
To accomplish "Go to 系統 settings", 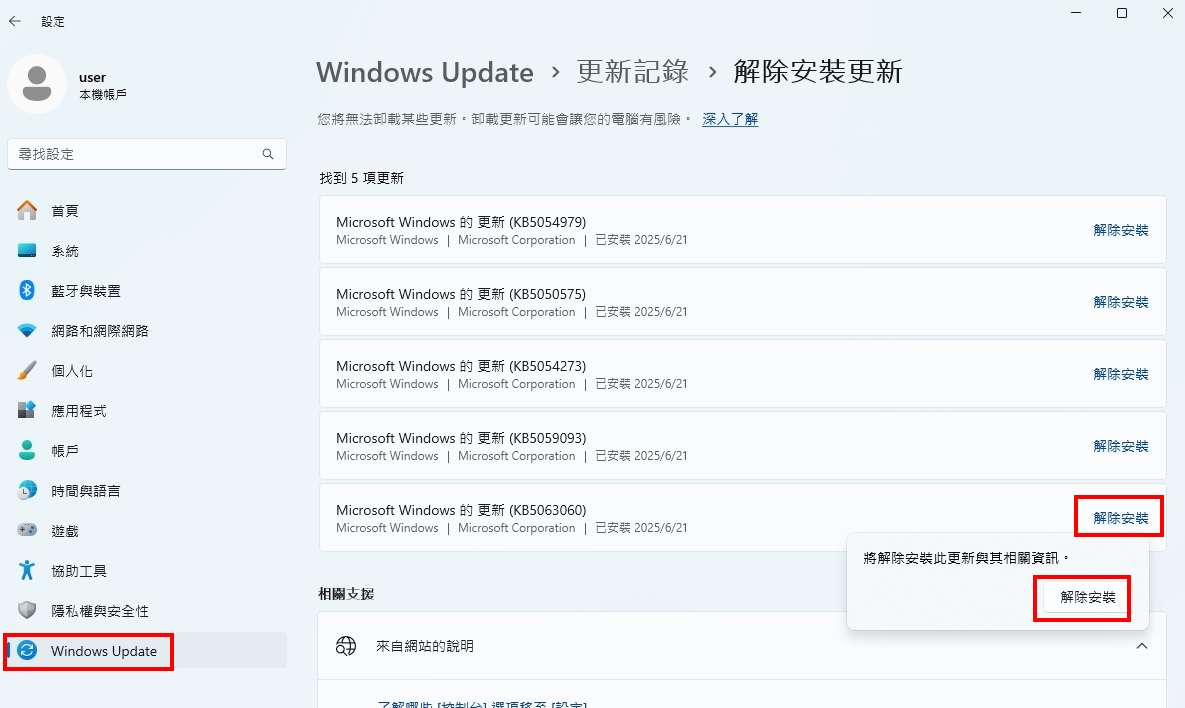I will [x=147, y=251].
